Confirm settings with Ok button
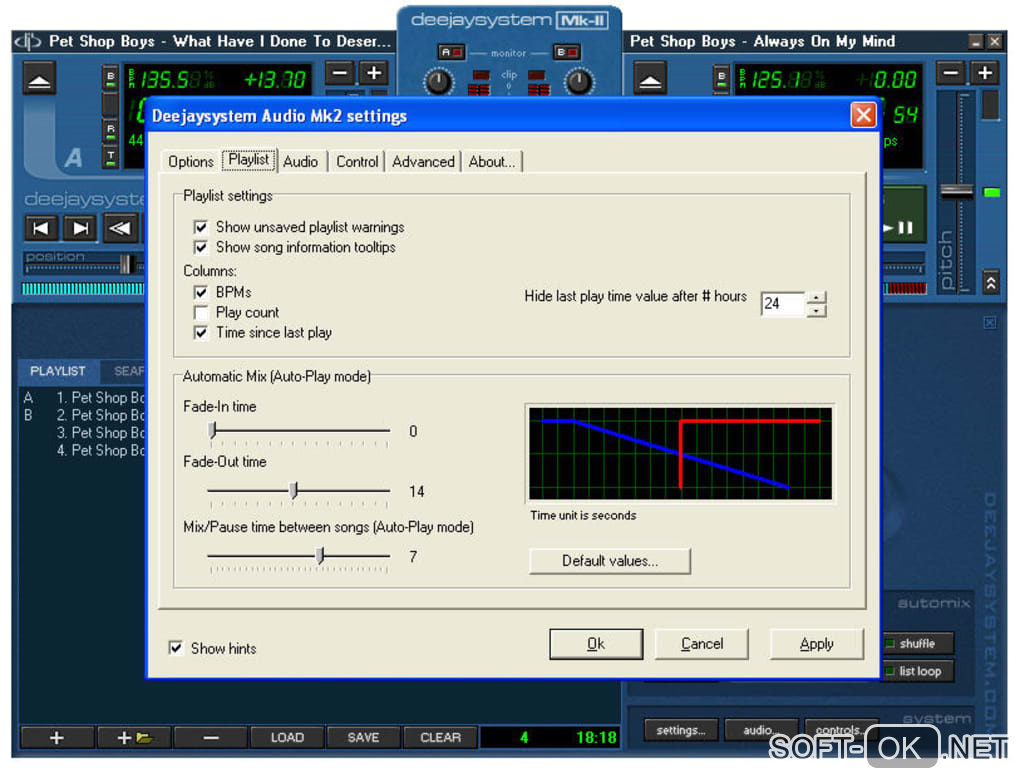The width and height of the screenshot is (1020, 773). coord(596,644)
